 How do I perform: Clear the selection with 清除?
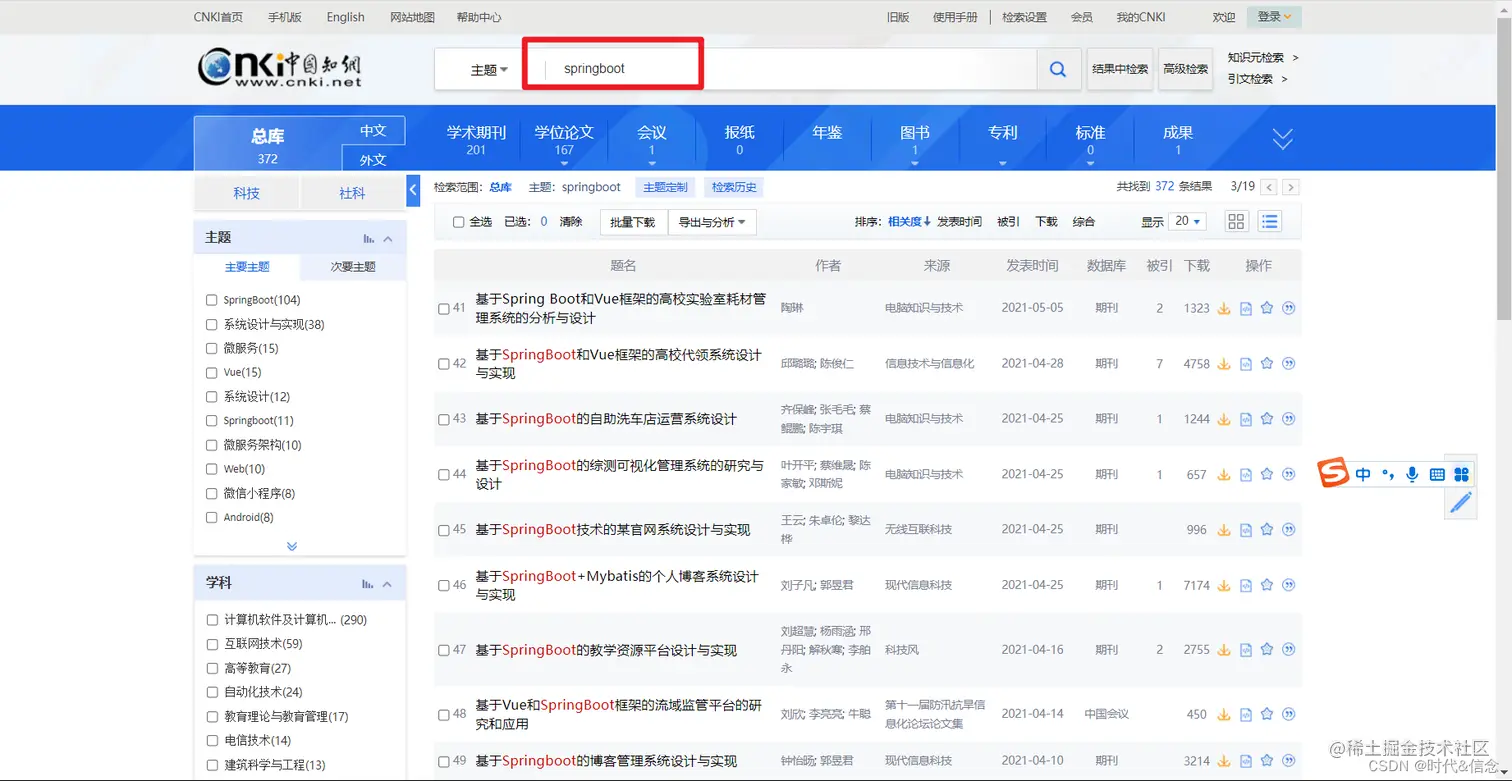[x=571, y=222]
